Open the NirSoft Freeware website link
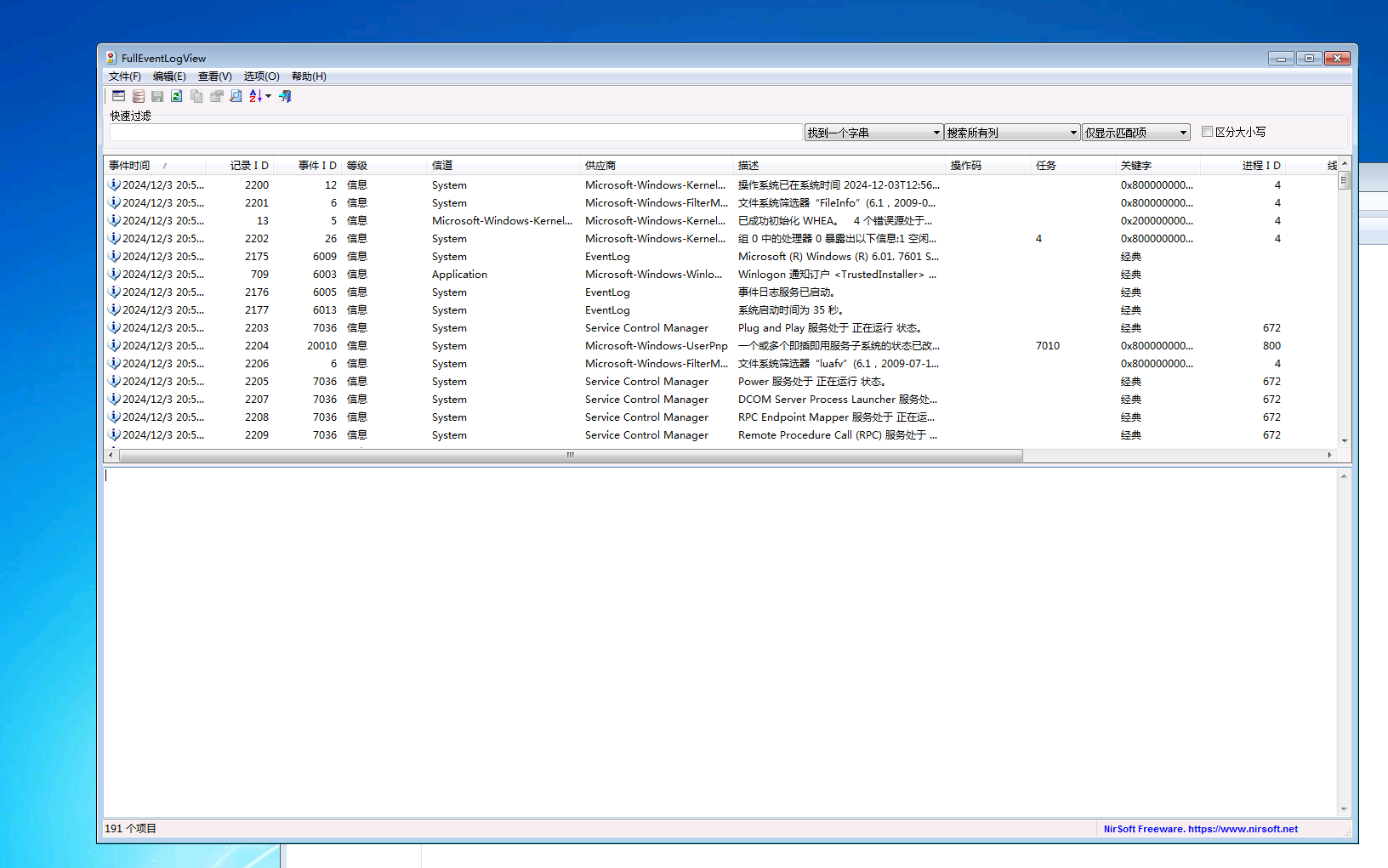The image size is (1388, 868). [x=1200, y=829]
